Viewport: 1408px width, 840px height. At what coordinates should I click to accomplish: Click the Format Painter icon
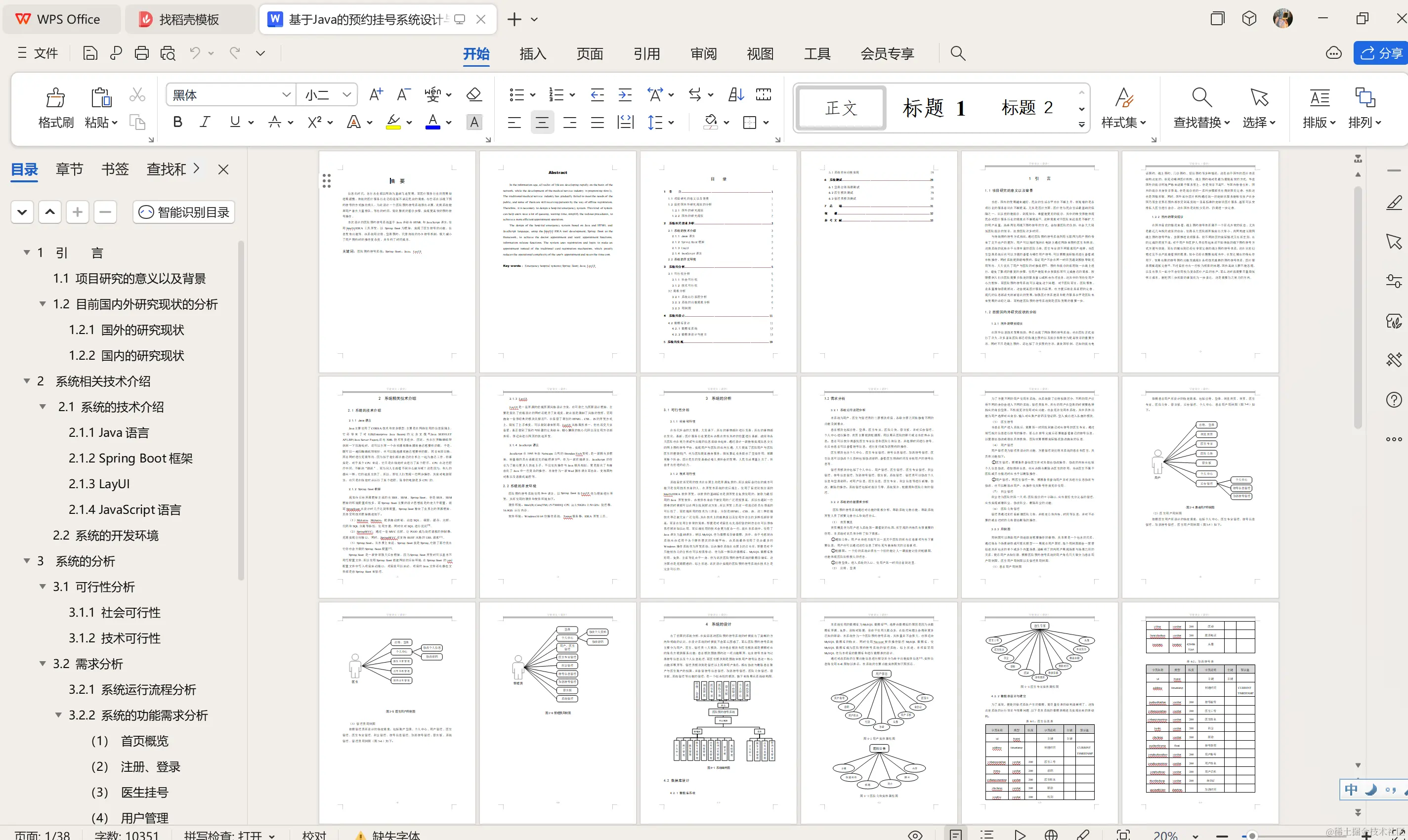[55, 98]
